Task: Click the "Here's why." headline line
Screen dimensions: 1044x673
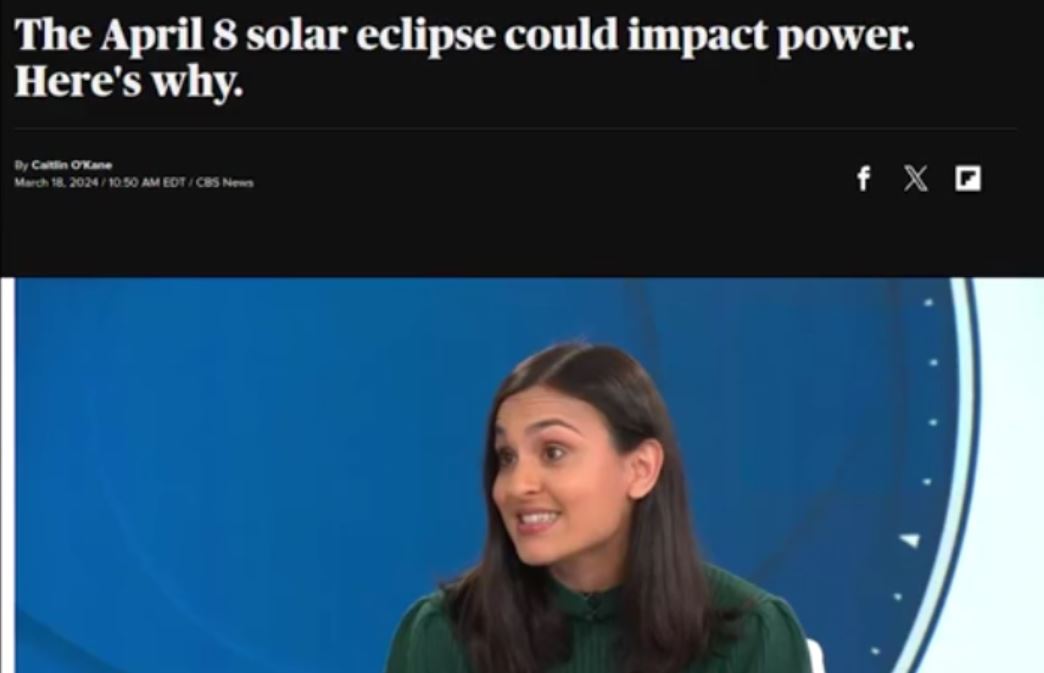Action: [129, 81]
